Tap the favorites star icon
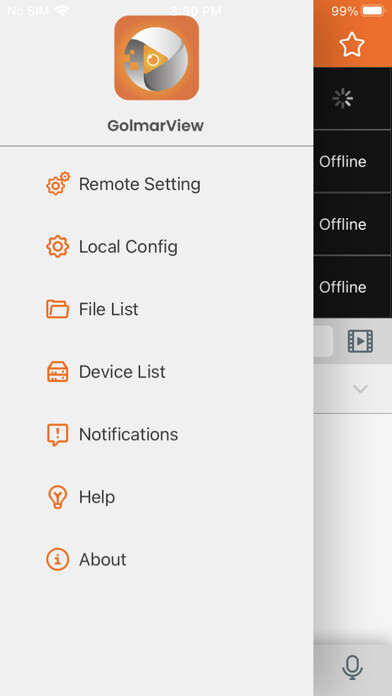The width and height of the screenshot is (392, 696). coord(352,44)
